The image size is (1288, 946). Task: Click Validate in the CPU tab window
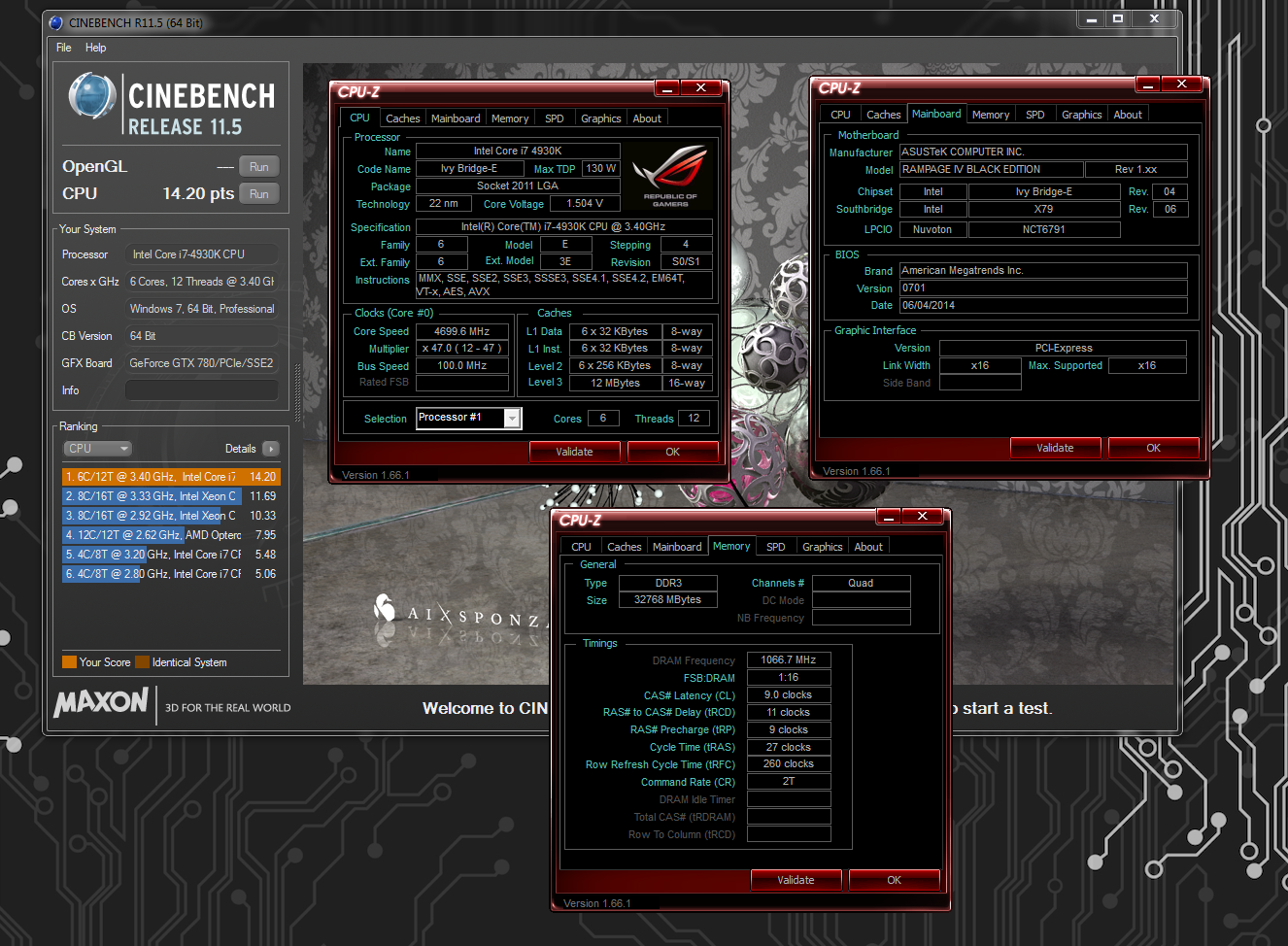pos(574,452)
